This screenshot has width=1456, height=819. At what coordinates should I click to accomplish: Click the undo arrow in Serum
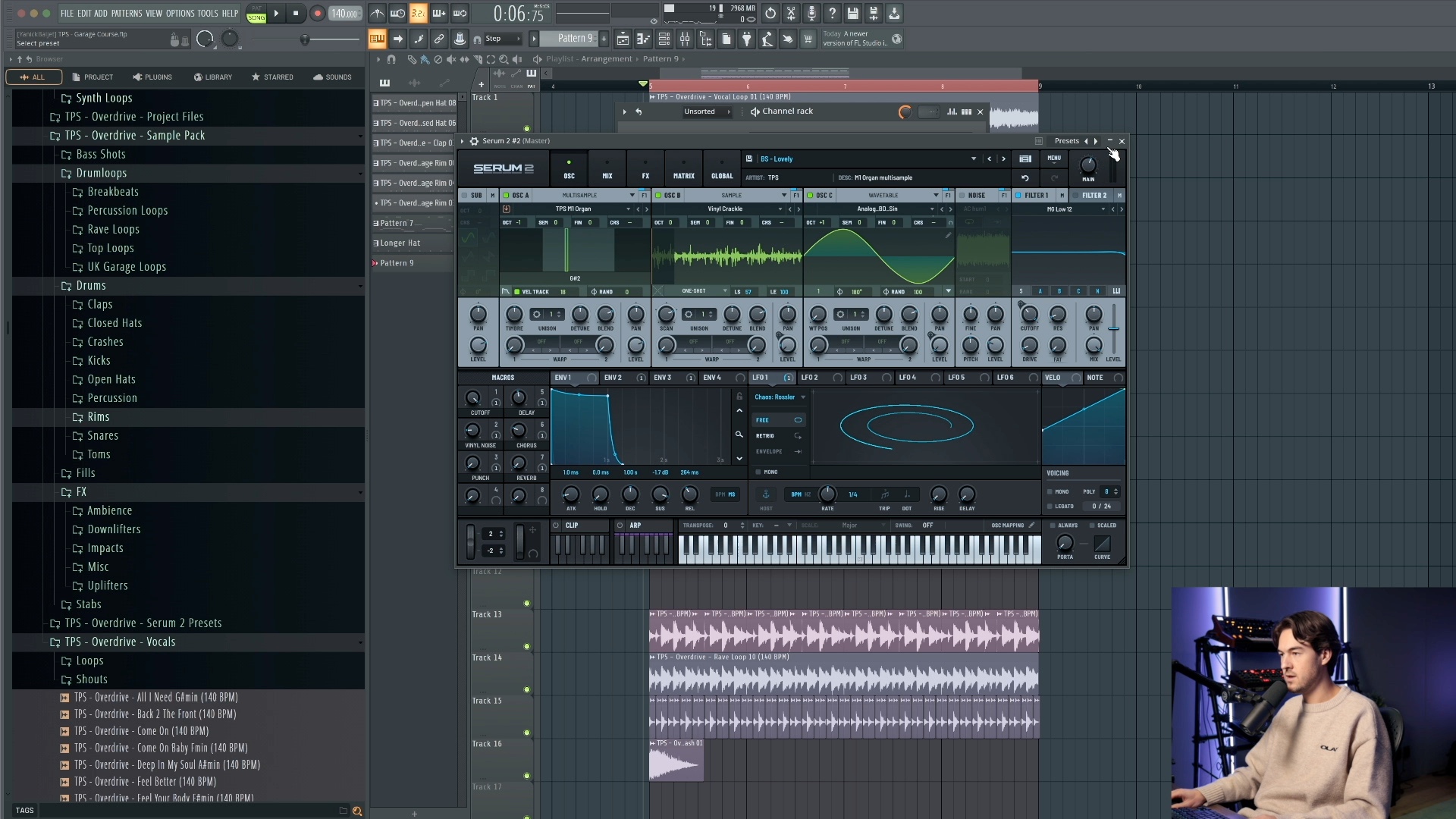pyautogui.click(x=1025, y=177)
